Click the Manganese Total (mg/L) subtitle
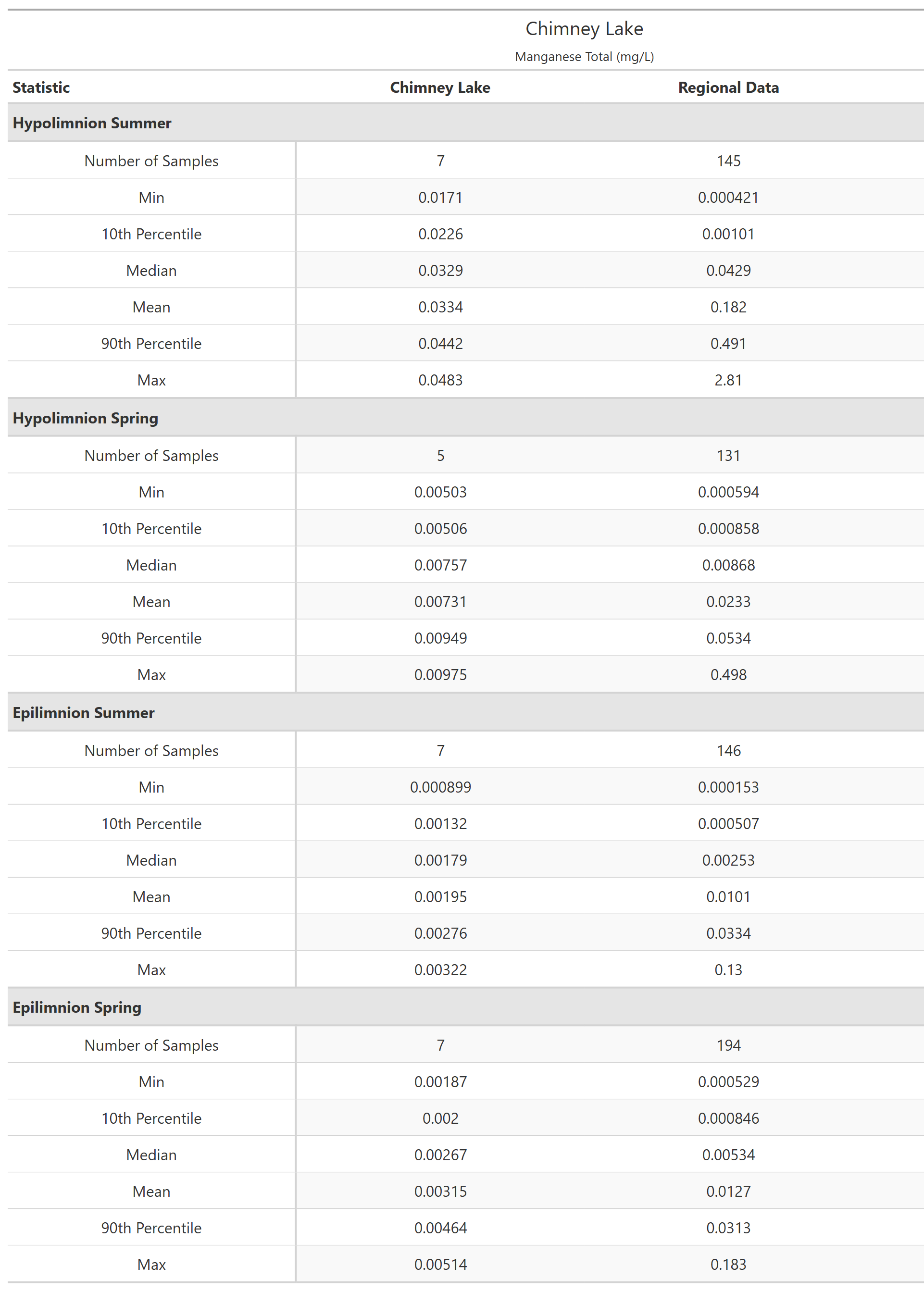Image resolution: width=924 pixels, height=1291 pixels. tap(584, 57)
